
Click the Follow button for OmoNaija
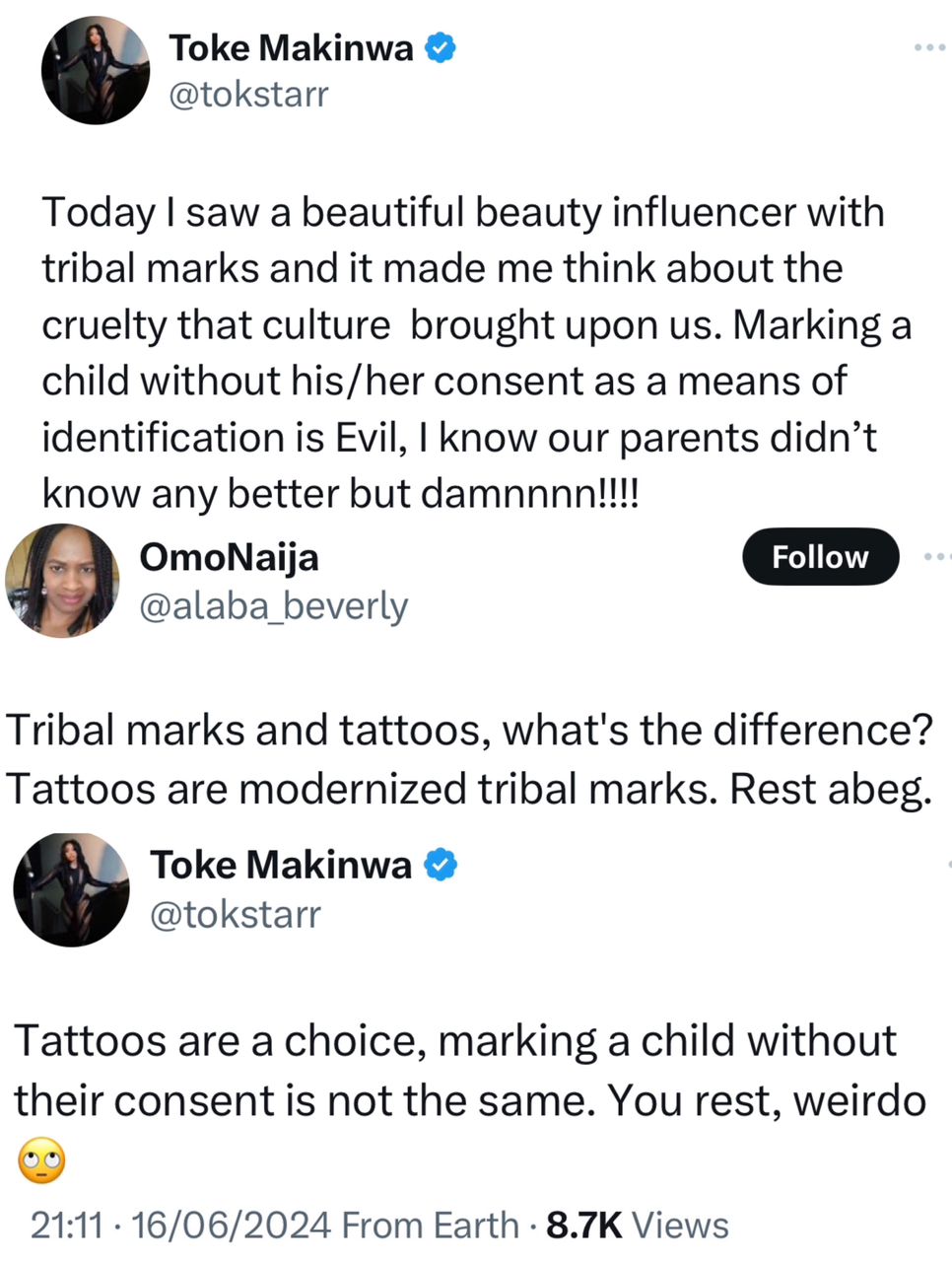820,556
